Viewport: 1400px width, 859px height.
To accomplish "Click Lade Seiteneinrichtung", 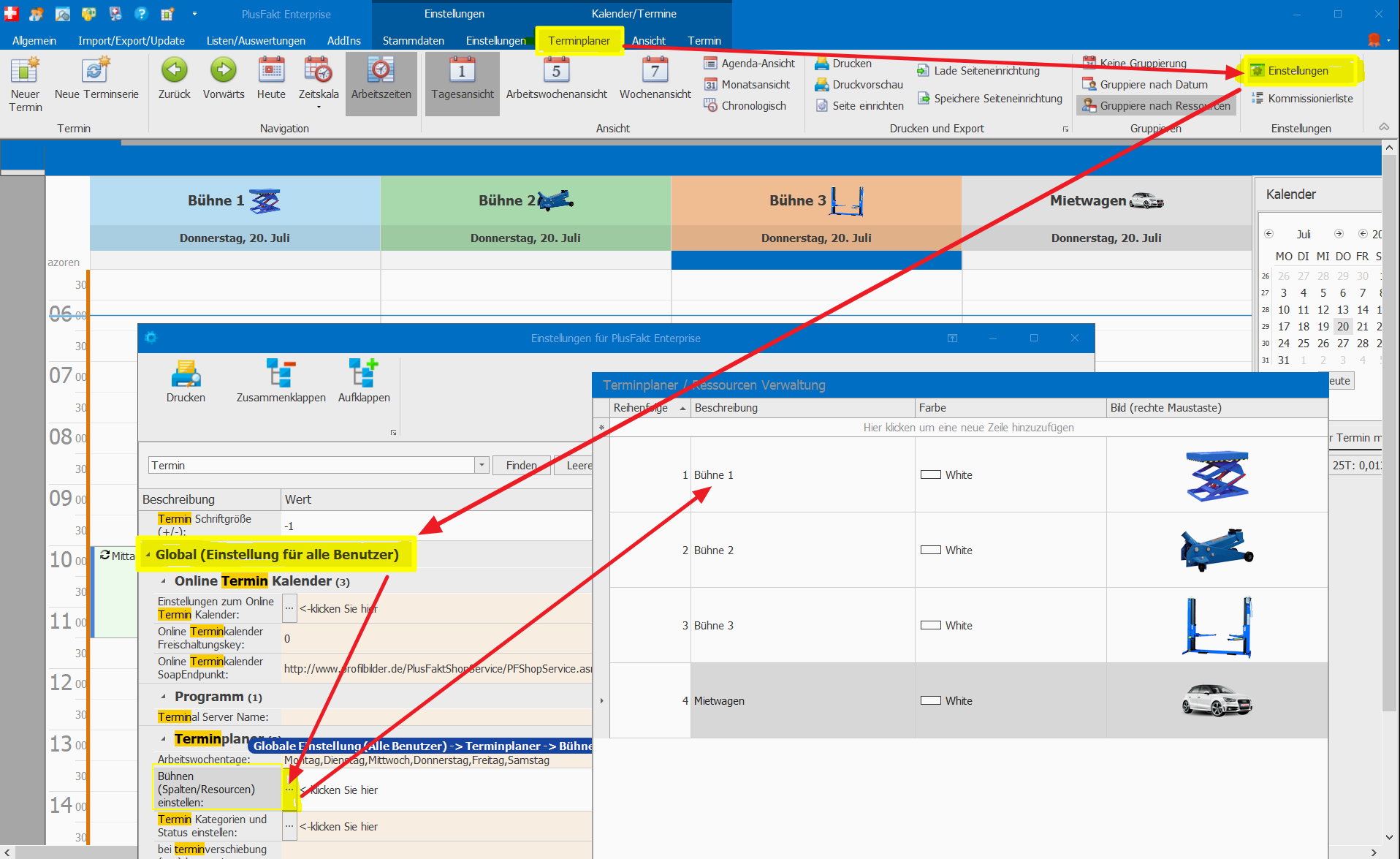I will click(x=978, y=71).
